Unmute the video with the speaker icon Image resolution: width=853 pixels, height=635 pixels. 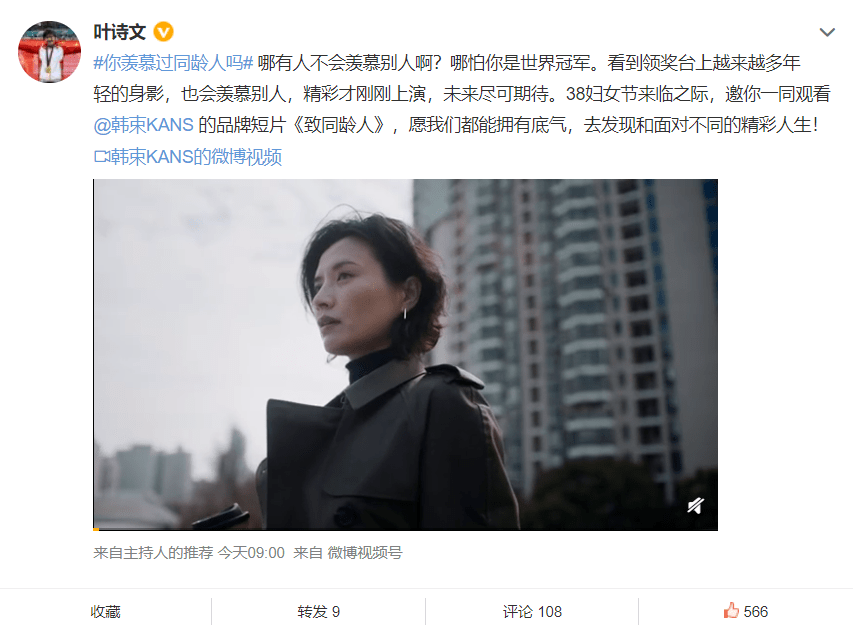[x=695, y=505]
